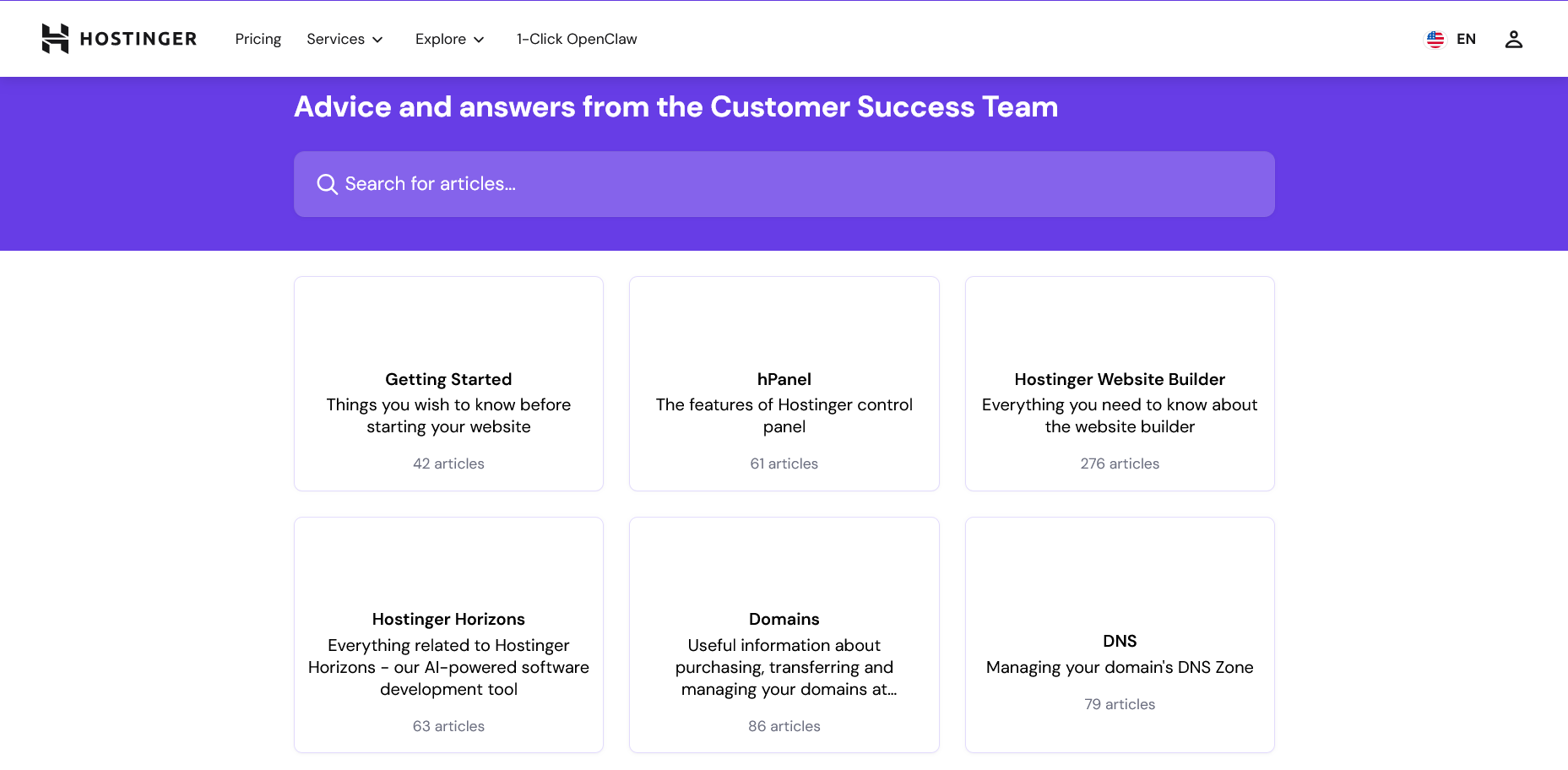Image resolution: width=1568 pixels, height=770 pixels.
Task: Open the Hostinger Website Builder collection
Action: click(1120, 383)
